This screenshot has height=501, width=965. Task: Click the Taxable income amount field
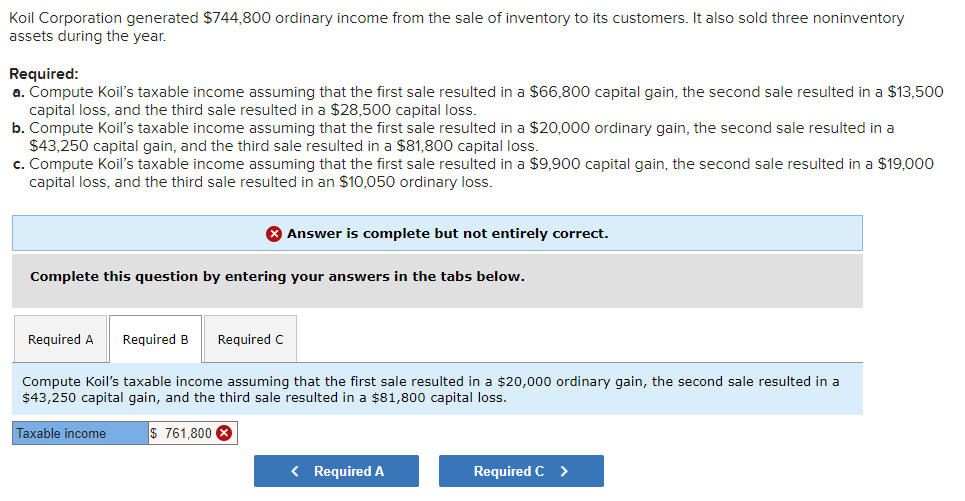[x=185, y=433]
